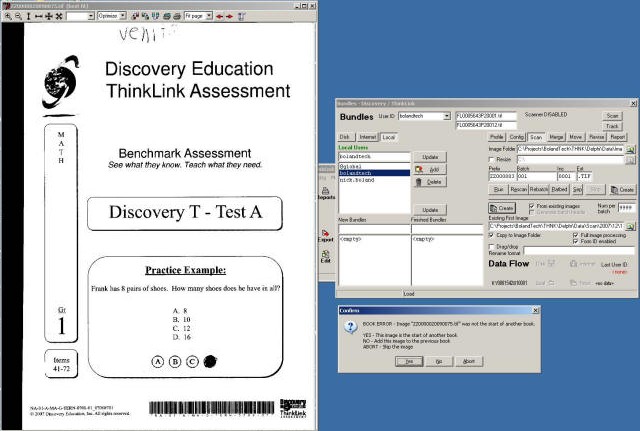Click the Reports icon in the partly hidden side panel
Screen dimensions: 640x431
click(326, 191)
